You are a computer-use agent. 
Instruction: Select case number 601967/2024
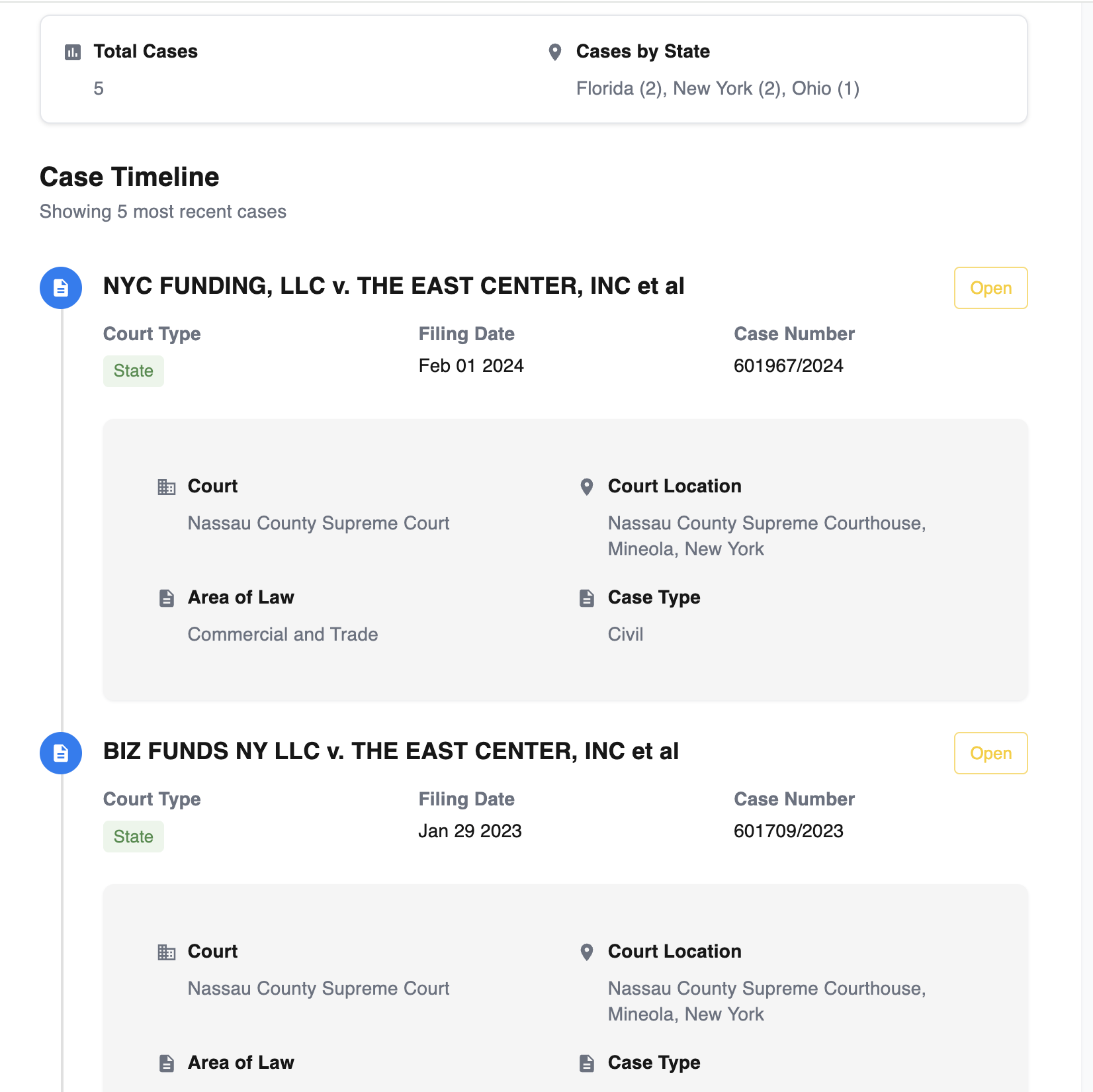point(788,366)
